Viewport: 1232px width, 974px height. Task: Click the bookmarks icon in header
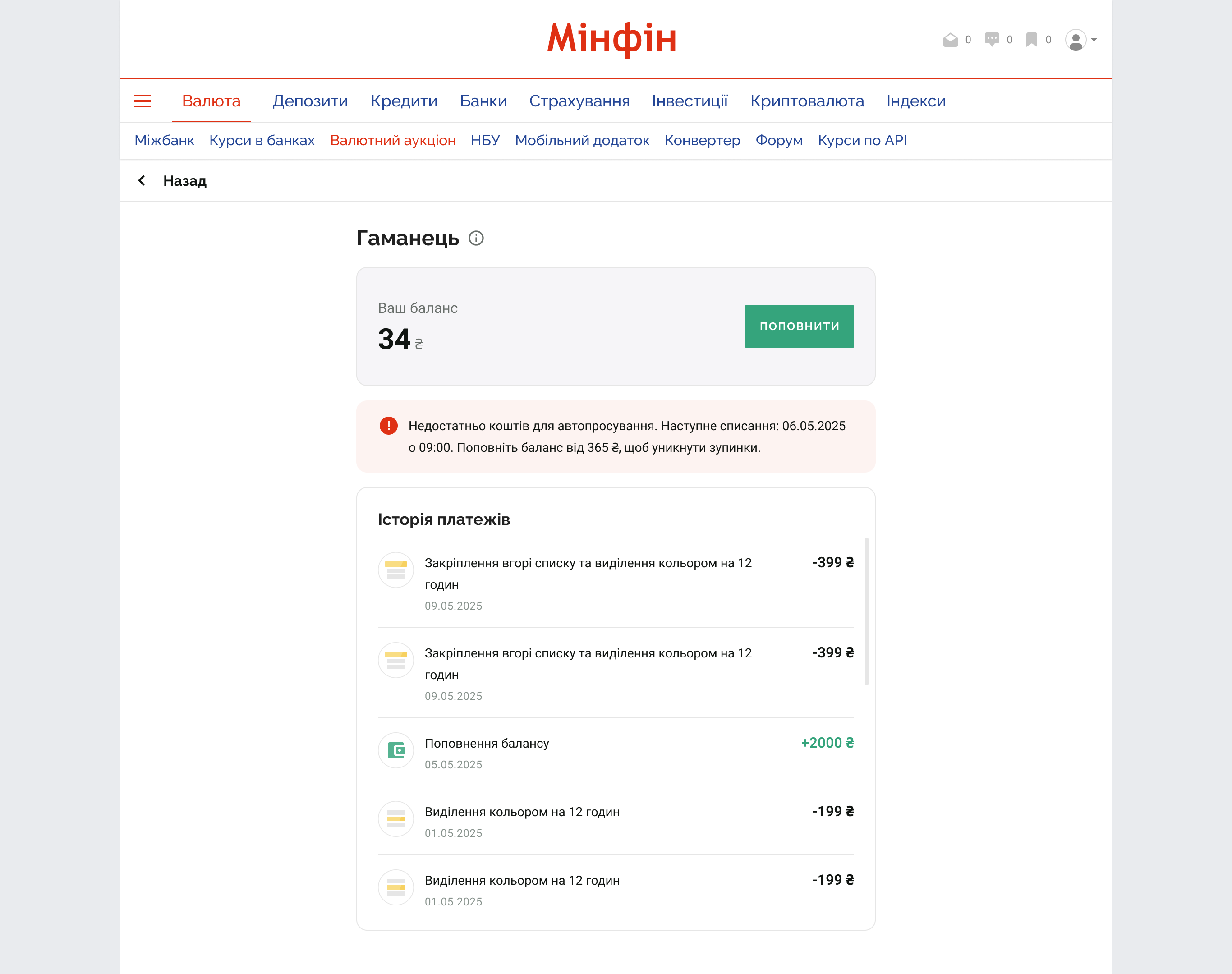tap(1031, 40)
